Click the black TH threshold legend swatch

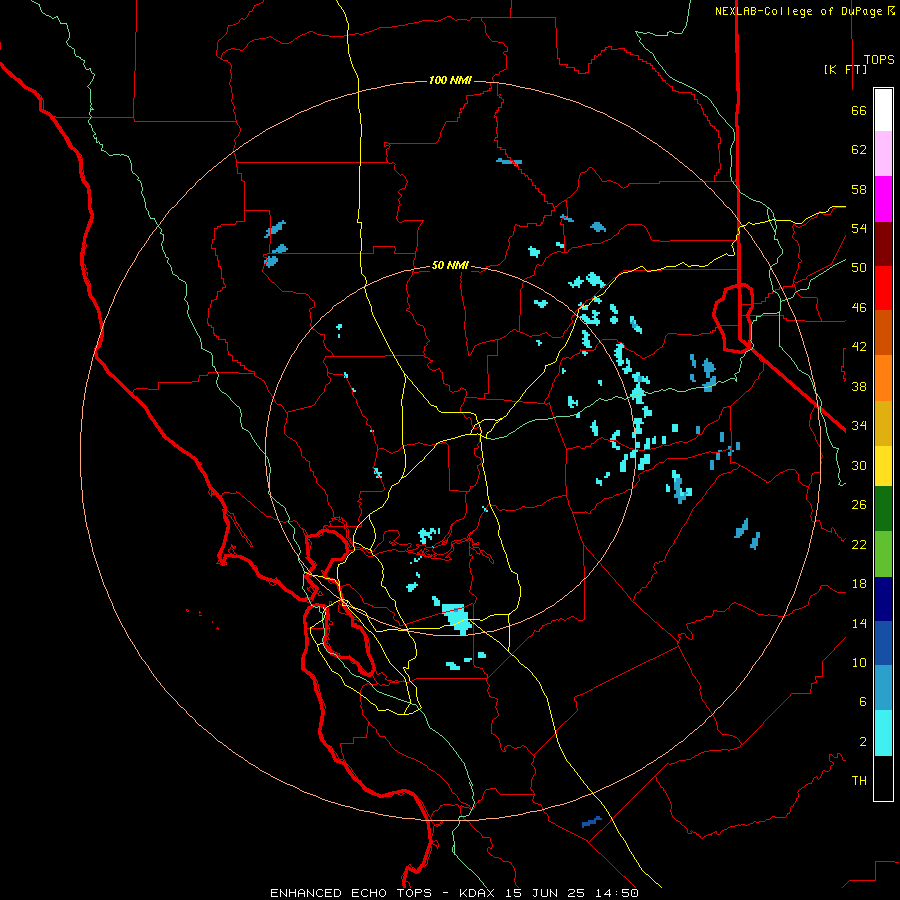pyautogui.click(x=883, y=778)
